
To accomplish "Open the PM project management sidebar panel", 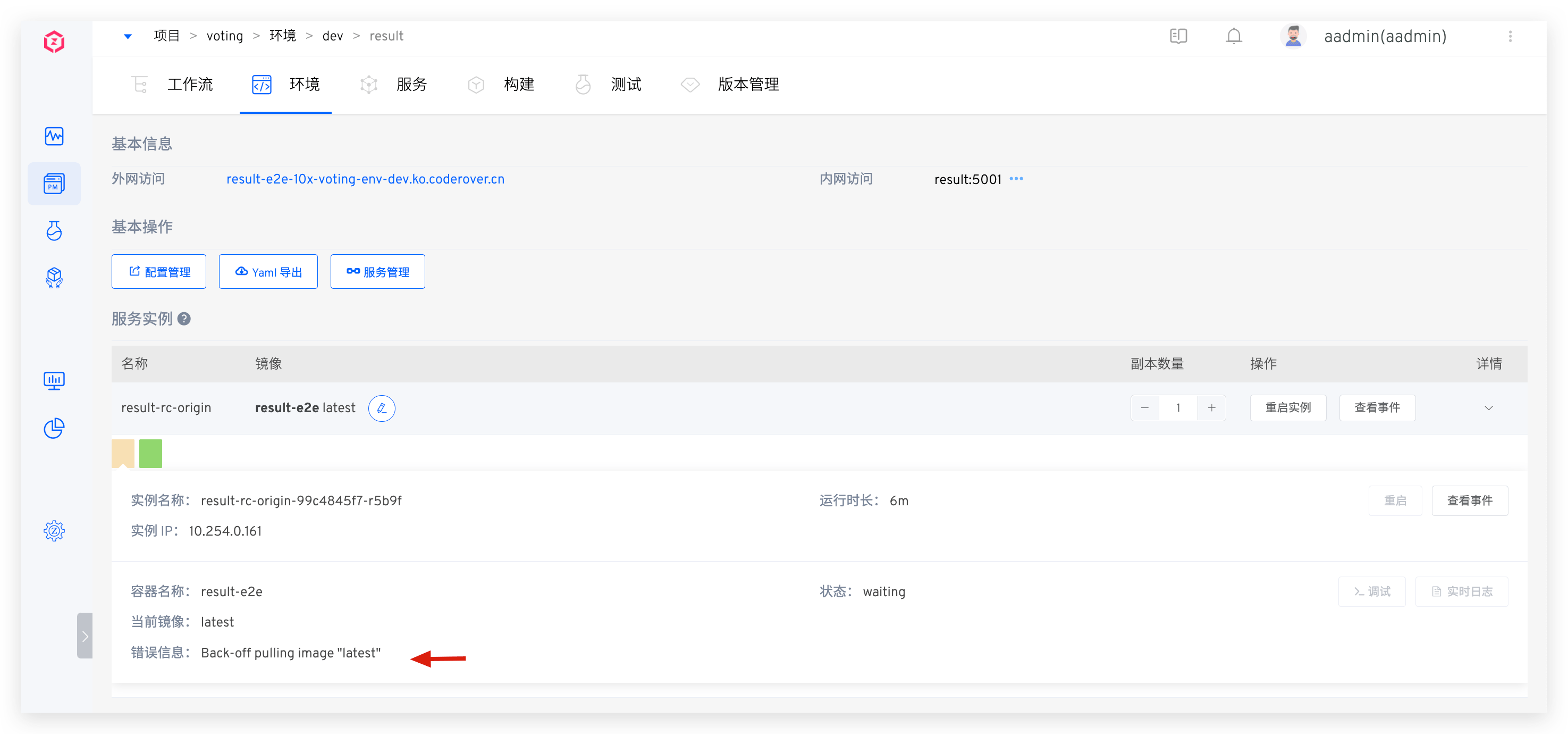I will pos(54,183).
